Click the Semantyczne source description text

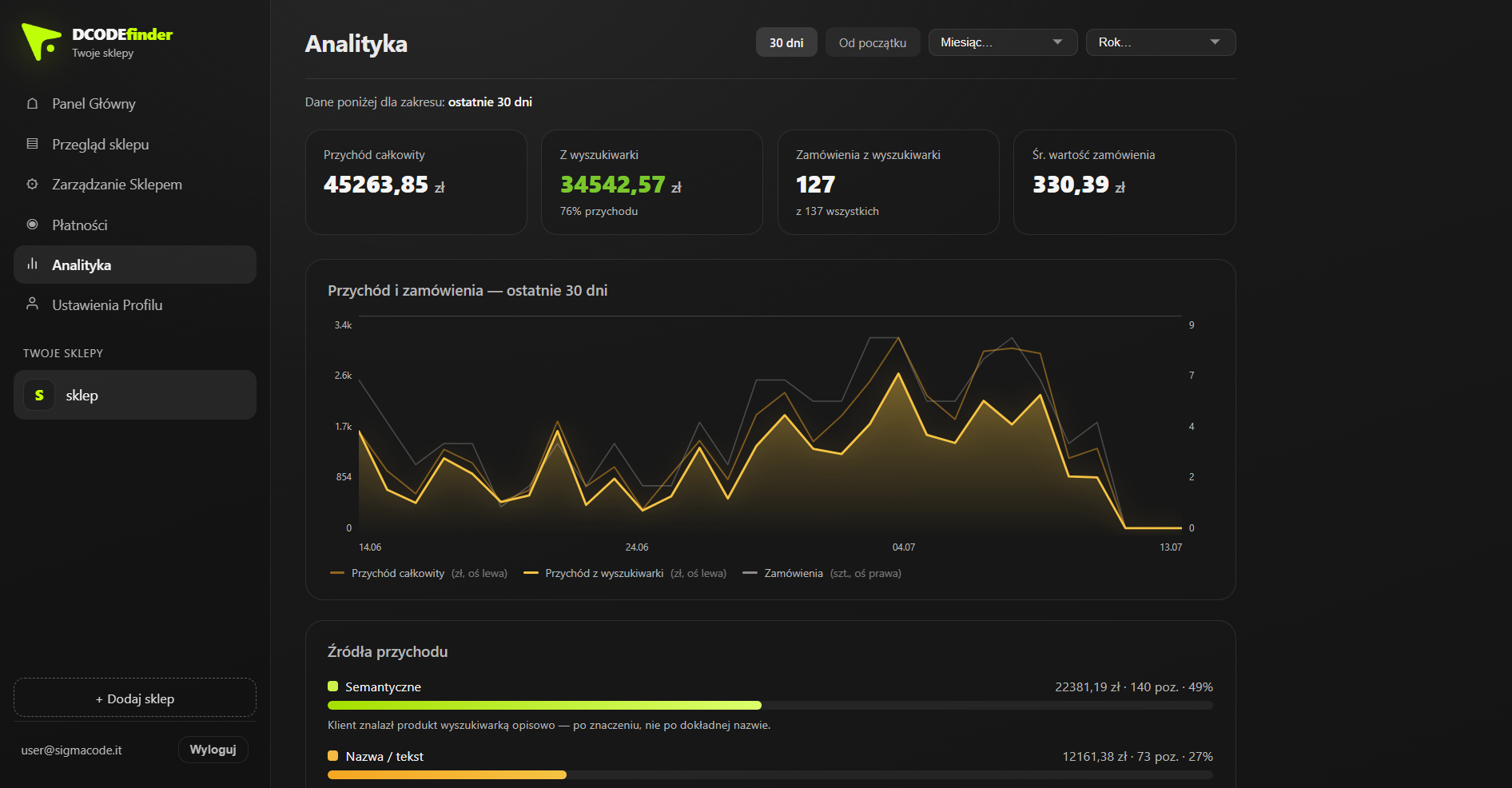(x=549, y=726)
